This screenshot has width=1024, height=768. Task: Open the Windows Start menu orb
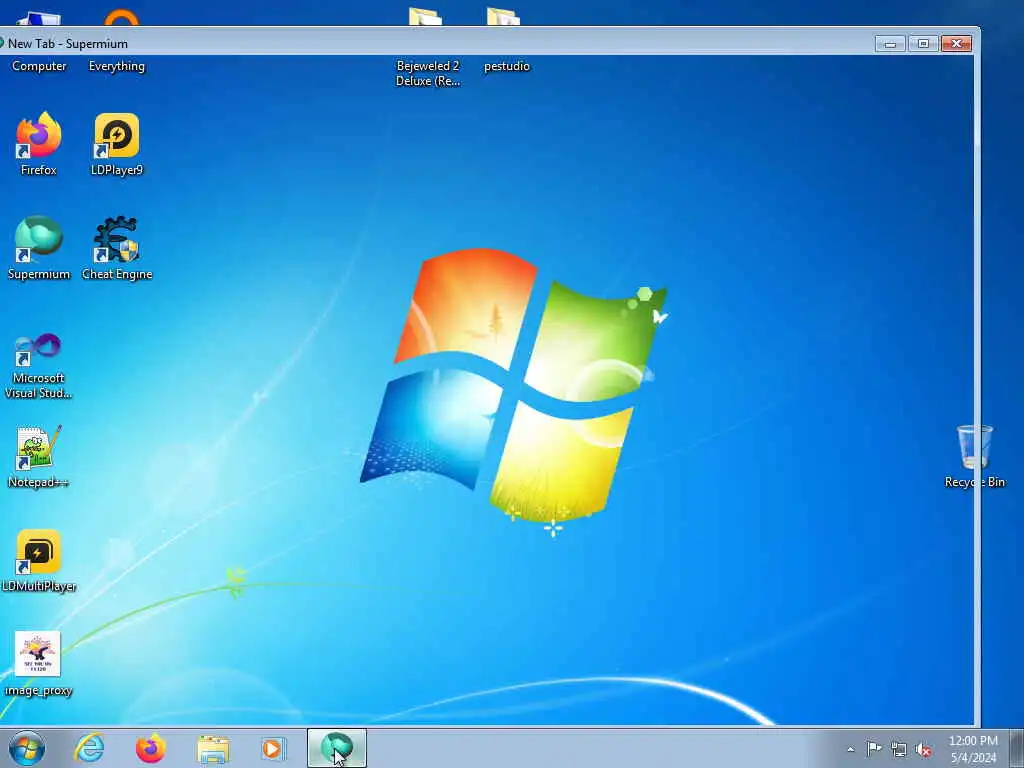pyautogui.click(x=27, y=748)
